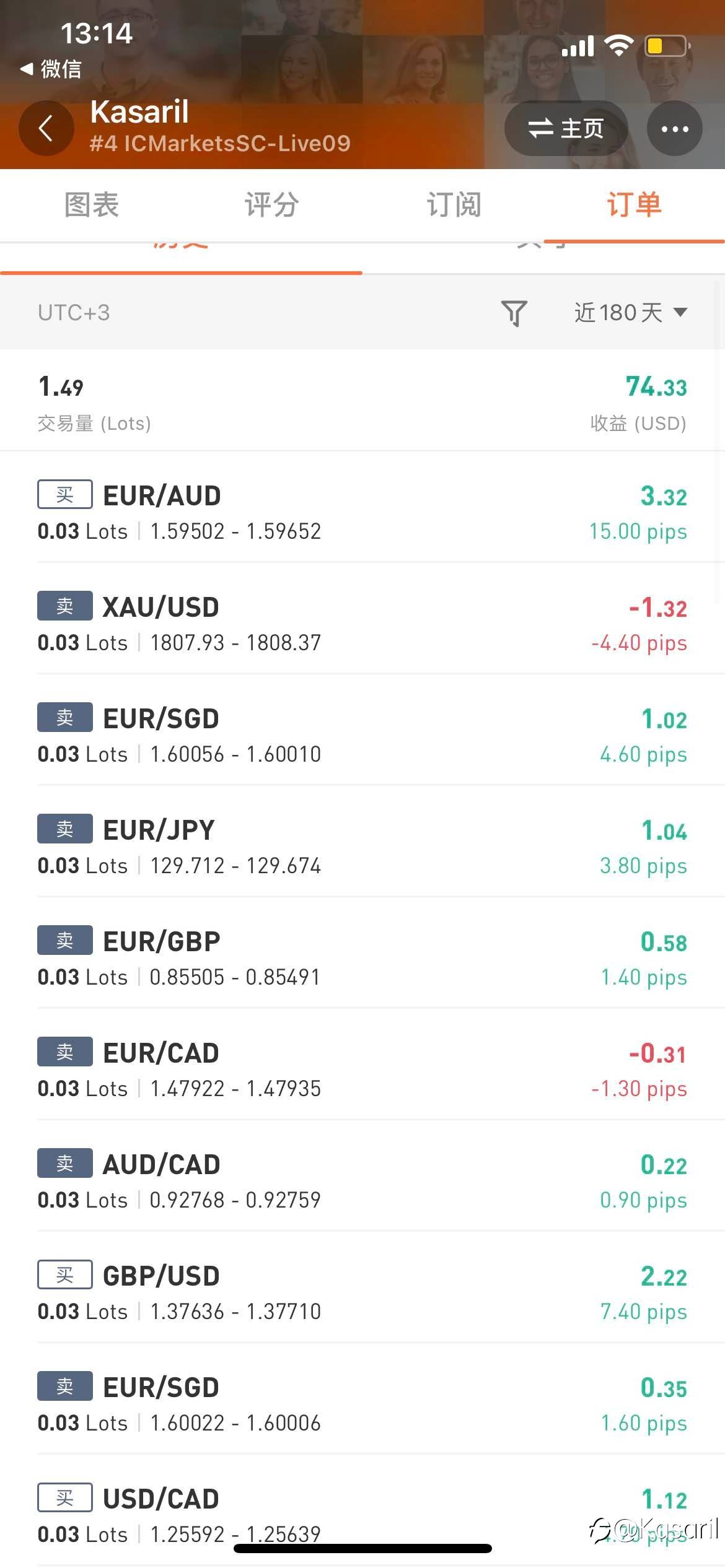The width and height of the screenshot is (725, 1568).
Task: Tap the buy tag on GBP/USD order
Action: click(64, 1274)
